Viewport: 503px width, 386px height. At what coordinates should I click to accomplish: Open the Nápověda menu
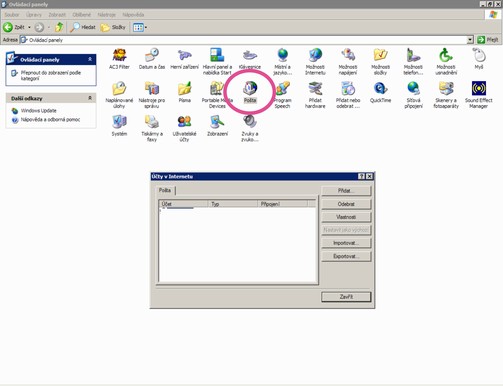[x=133, y=15]
